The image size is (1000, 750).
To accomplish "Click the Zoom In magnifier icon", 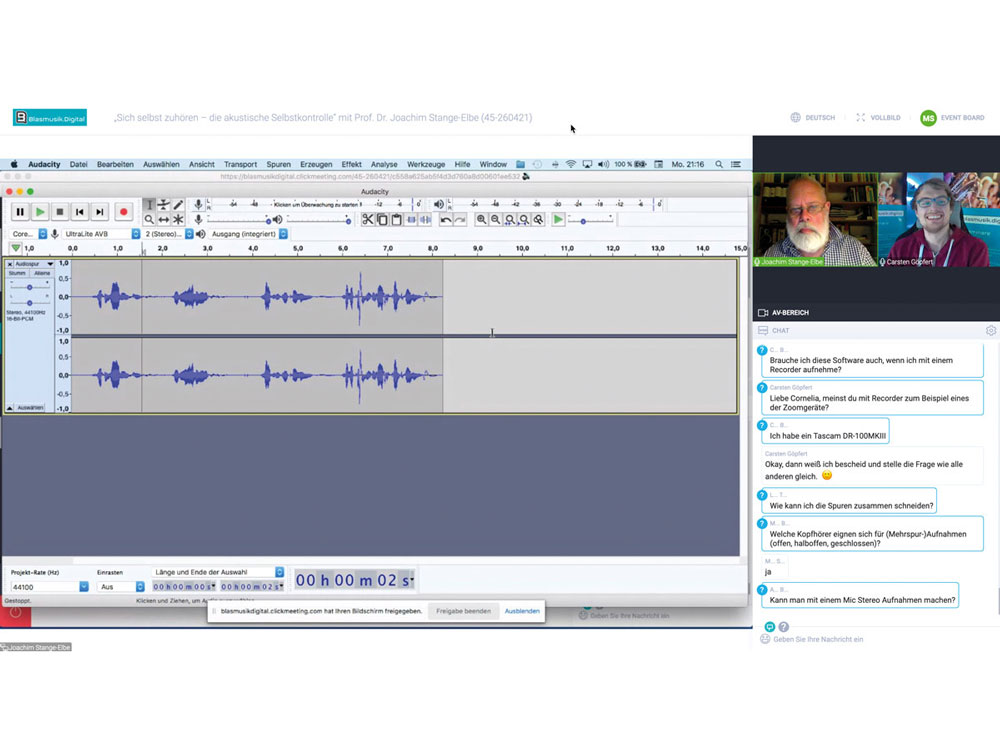I will 482,219.
